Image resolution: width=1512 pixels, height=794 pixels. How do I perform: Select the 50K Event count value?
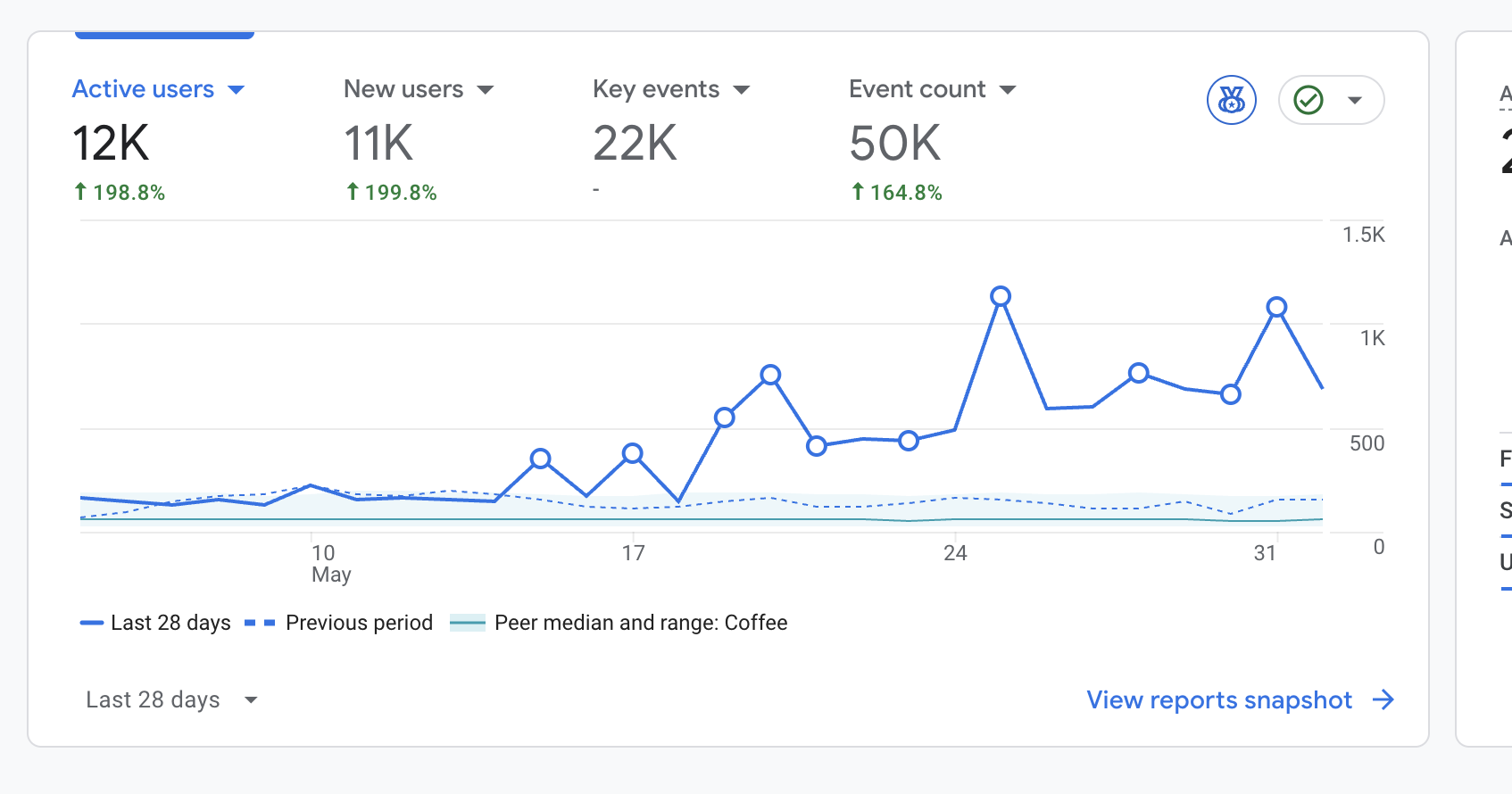895,144
